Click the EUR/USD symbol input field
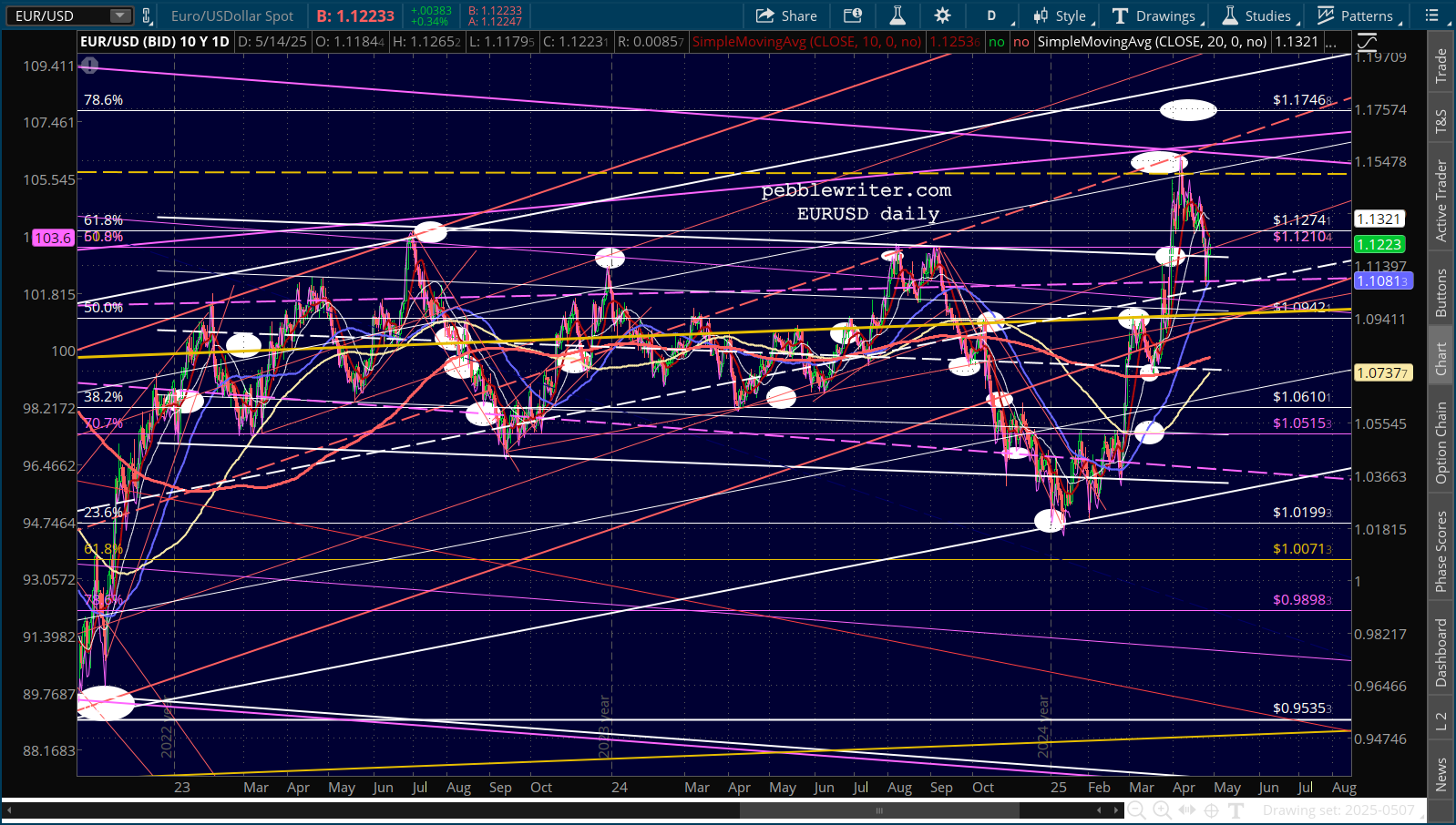This screenshot has width=1456, height=825. (x=60, y=15)
